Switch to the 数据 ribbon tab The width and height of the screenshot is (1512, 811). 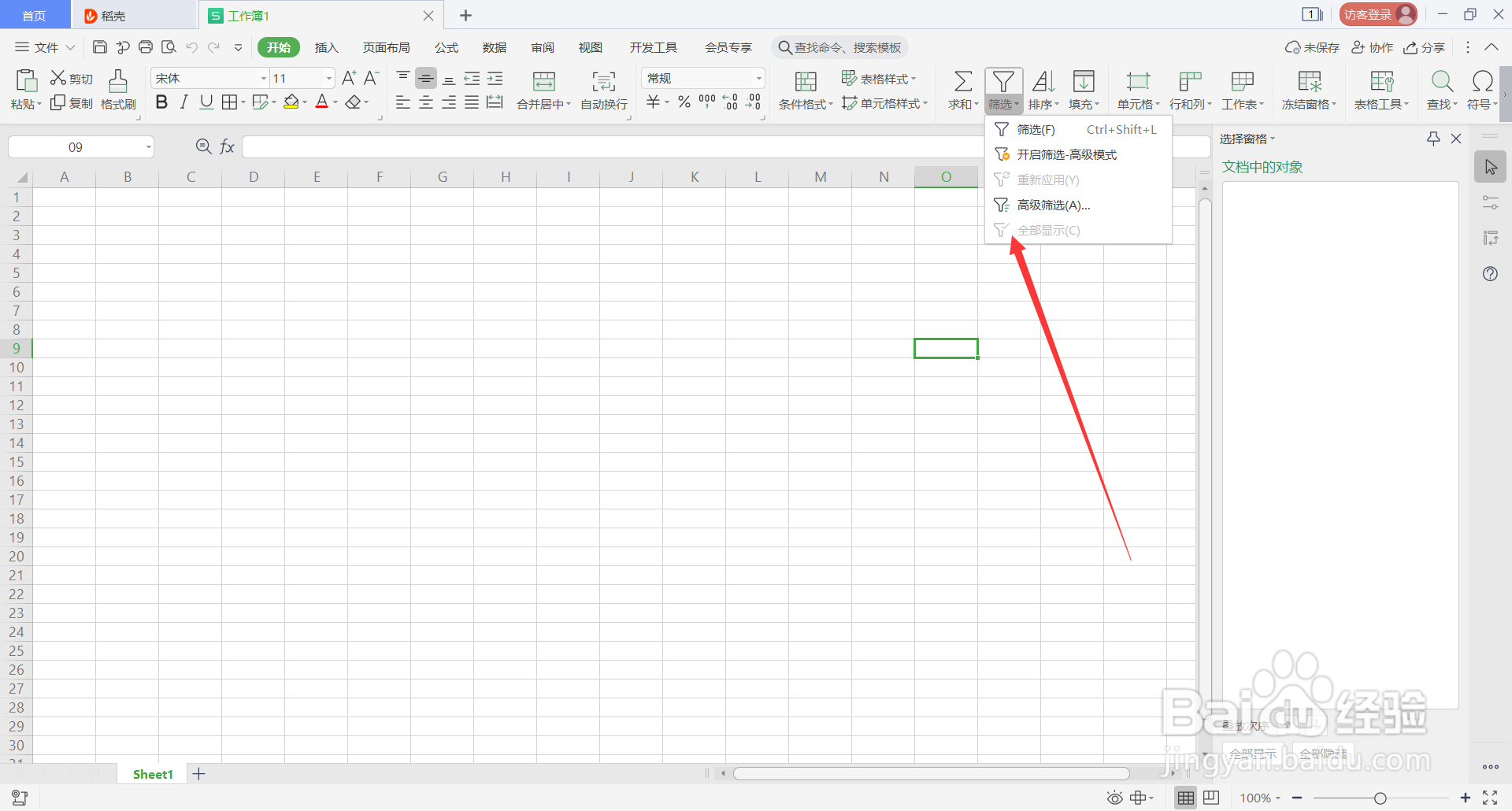(x=494, y=47)
